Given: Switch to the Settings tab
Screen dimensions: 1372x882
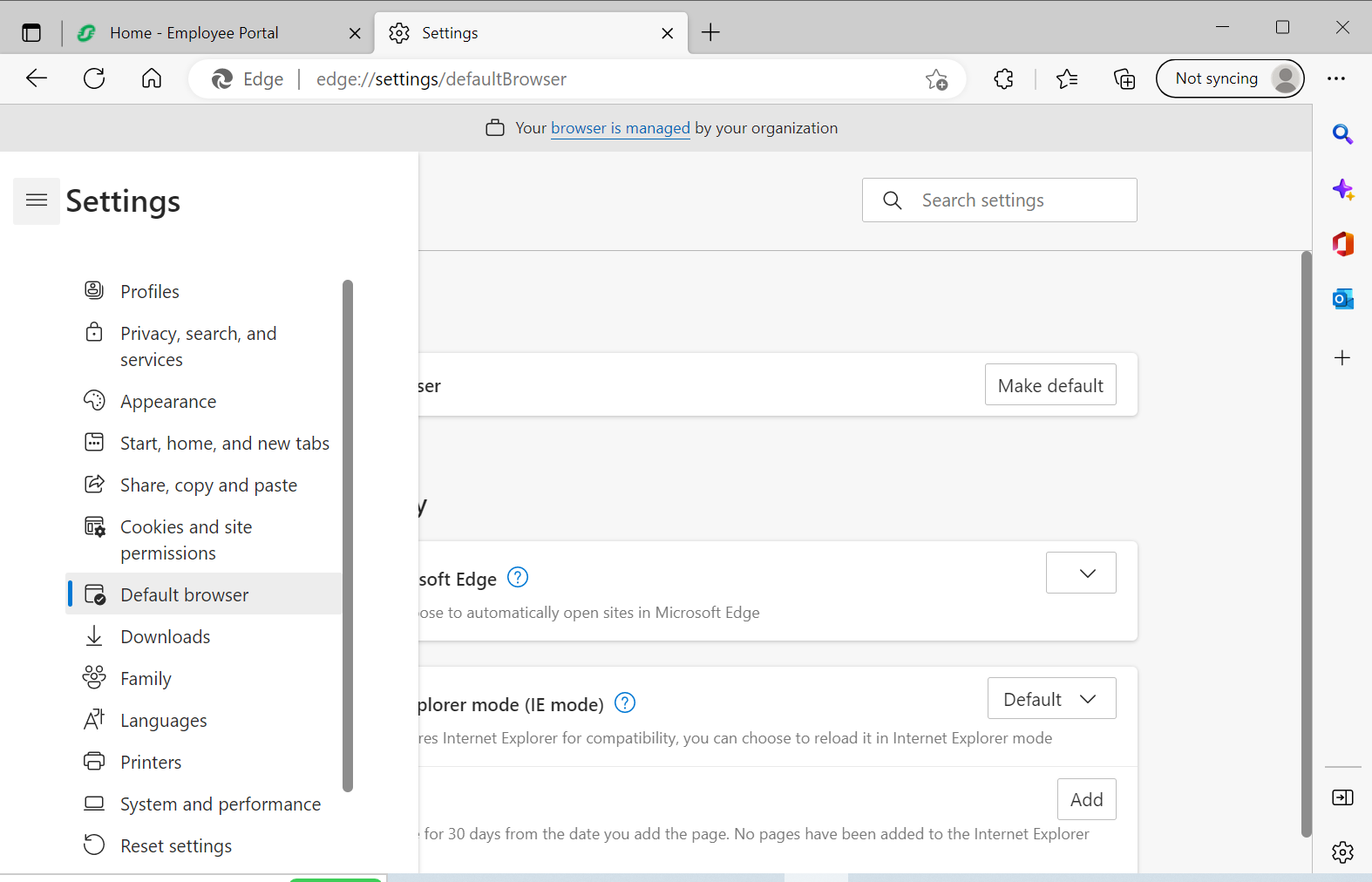Looking at the screenshot, I should click(532, 33).
